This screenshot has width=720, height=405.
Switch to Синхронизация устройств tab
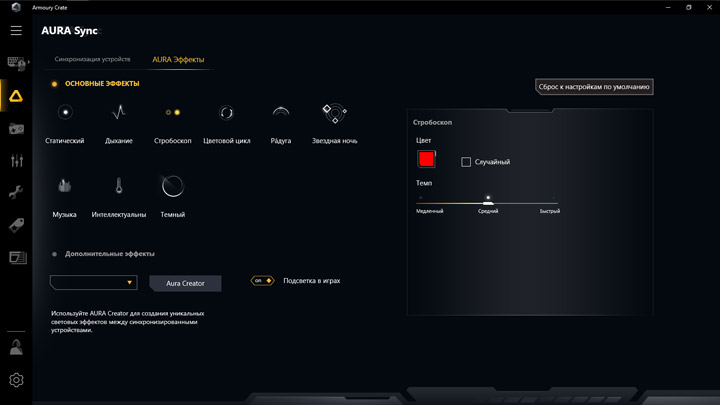pyautogui.click(x=92, y=59)
